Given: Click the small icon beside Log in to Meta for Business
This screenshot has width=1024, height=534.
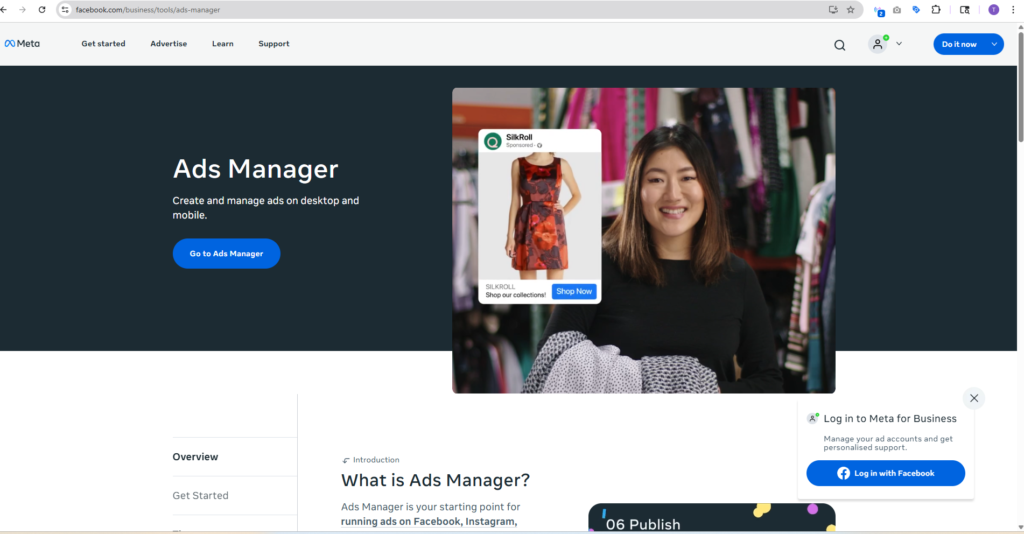Looking at the screenshot, I should (813, 418).
